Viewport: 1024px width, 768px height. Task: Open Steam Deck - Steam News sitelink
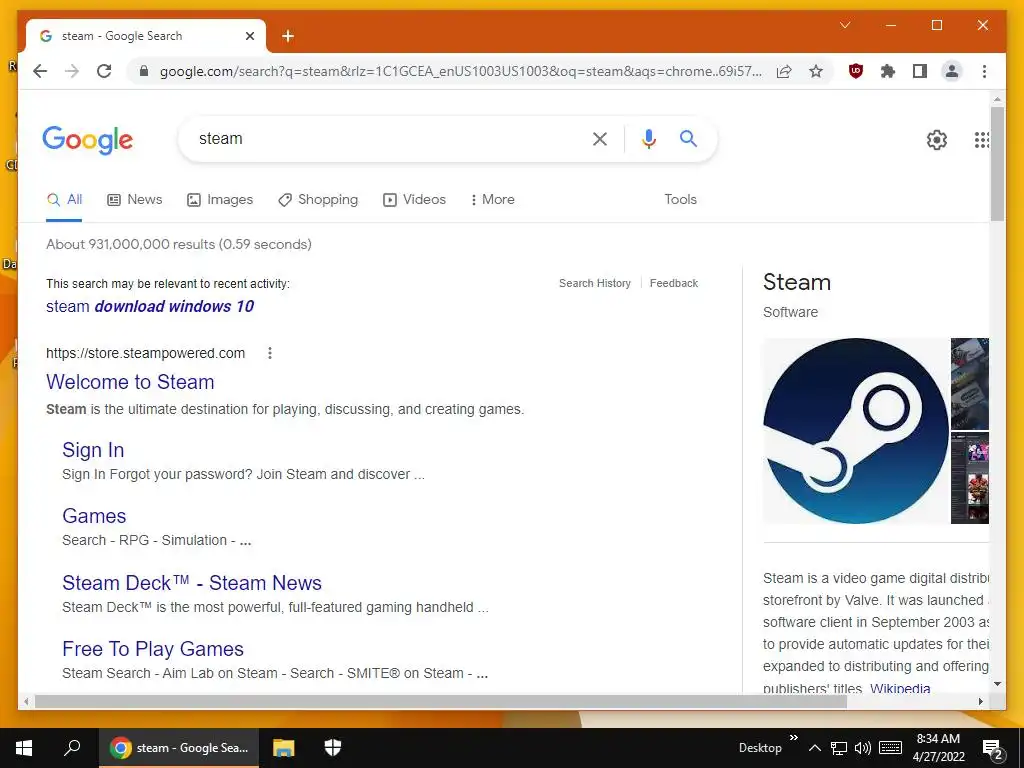(192, 583)
